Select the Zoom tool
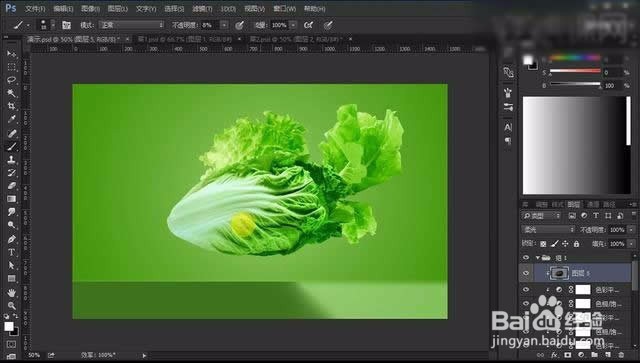The width and height of the screenshot is (640, 363). pos(11,305)
